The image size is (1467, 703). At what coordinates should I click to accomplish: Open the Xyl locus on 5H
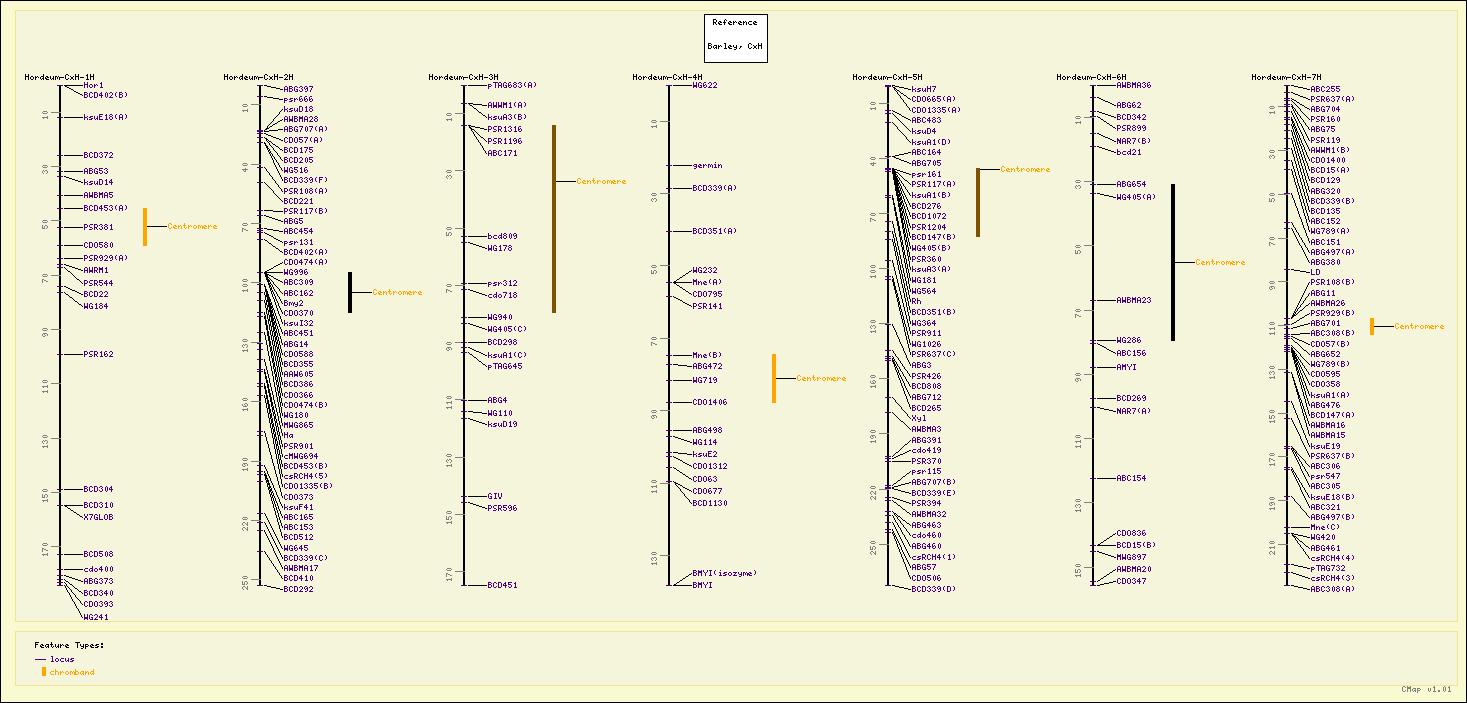click(x=918, y=419)
